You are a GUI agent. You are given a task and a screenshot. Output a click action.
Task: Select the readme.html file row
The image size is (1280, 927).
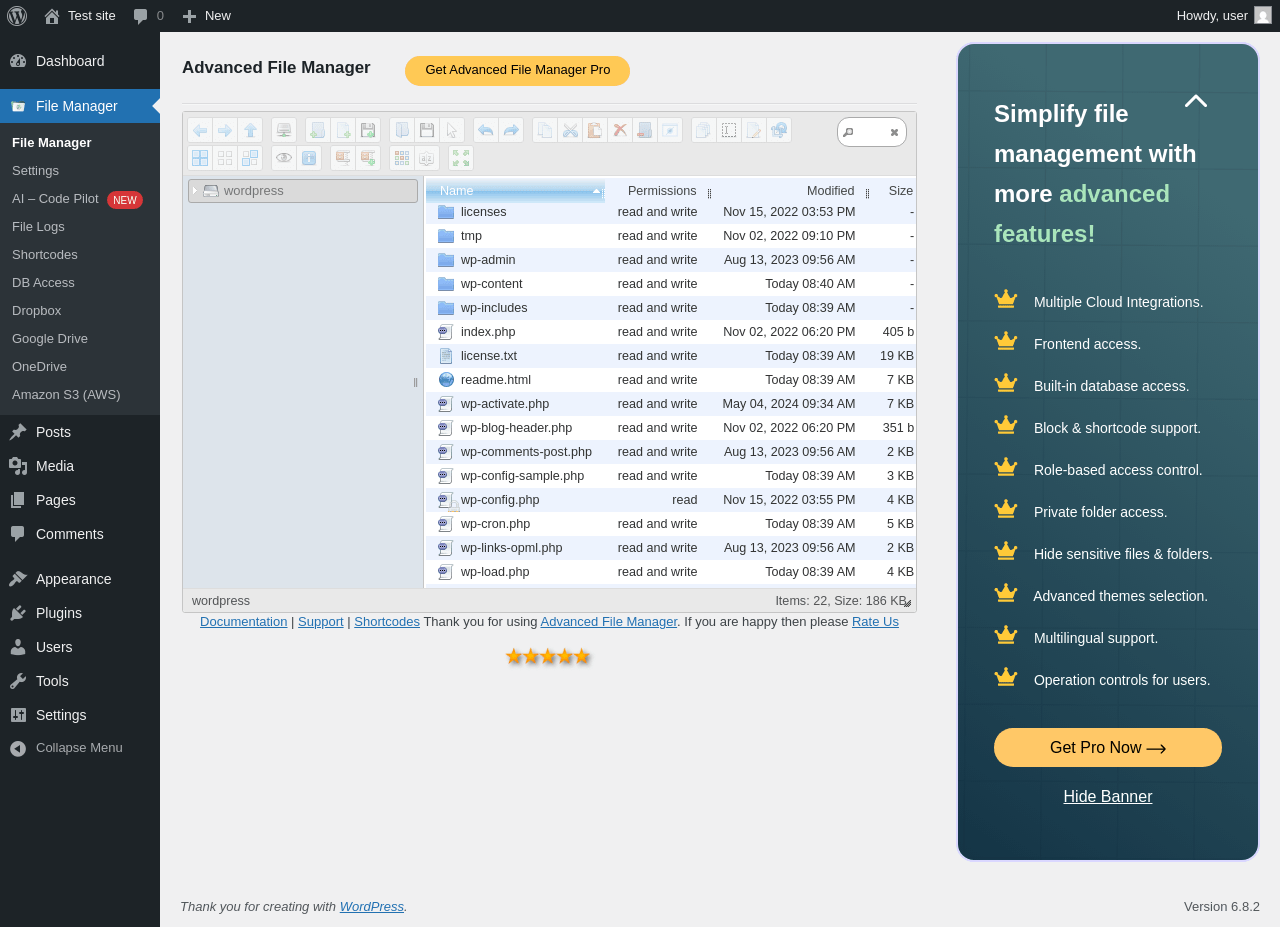(671, 380)
